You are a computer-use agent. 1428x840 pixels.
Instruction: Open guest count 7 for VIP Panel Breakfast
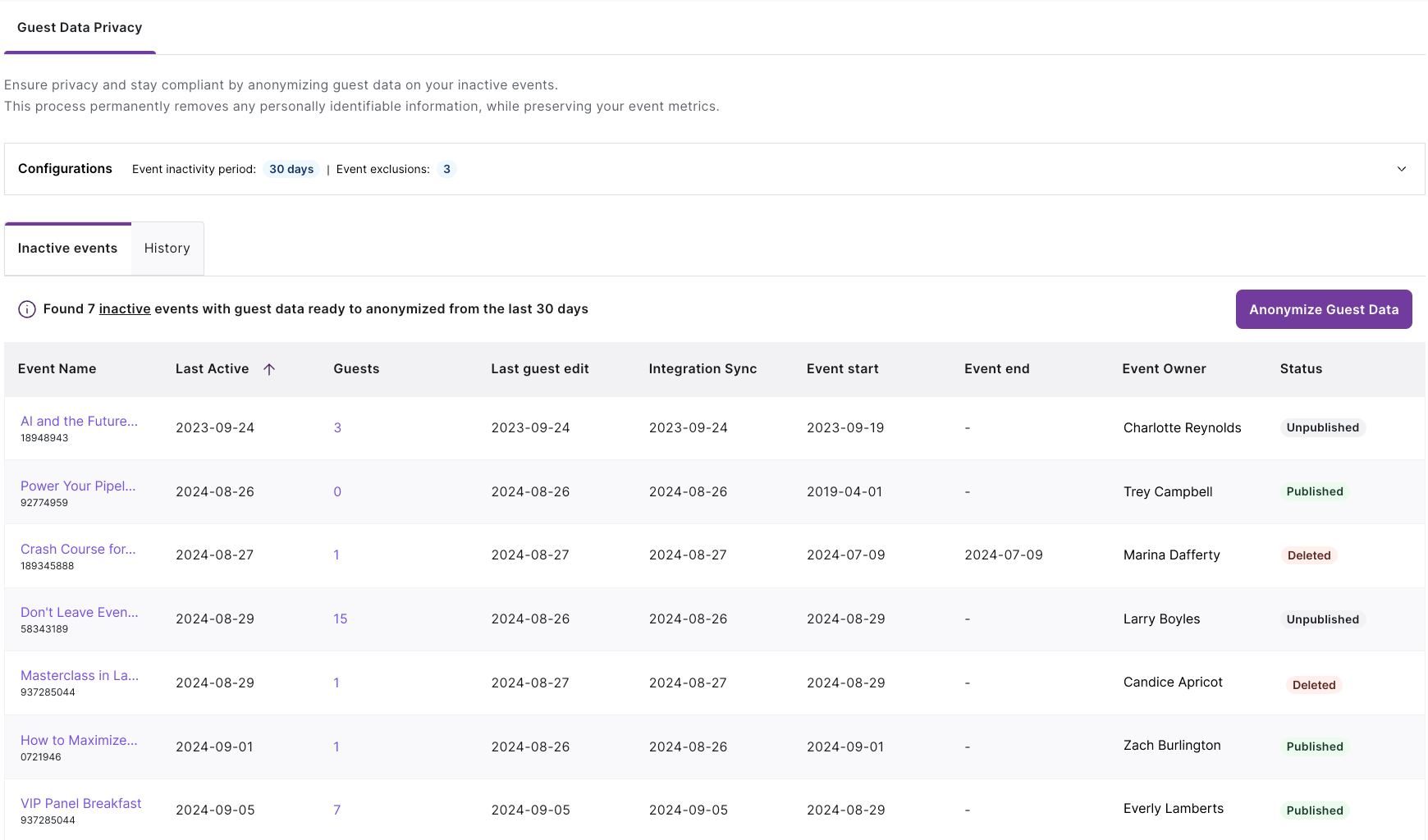click(x=337, y=810)
